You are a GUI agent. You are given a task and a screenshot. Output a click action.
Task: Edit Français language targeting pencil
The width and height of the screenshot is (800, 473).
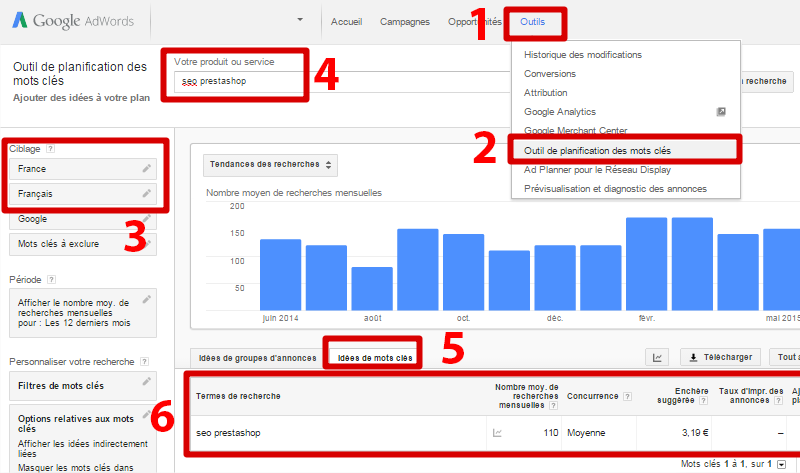[146, 193]
